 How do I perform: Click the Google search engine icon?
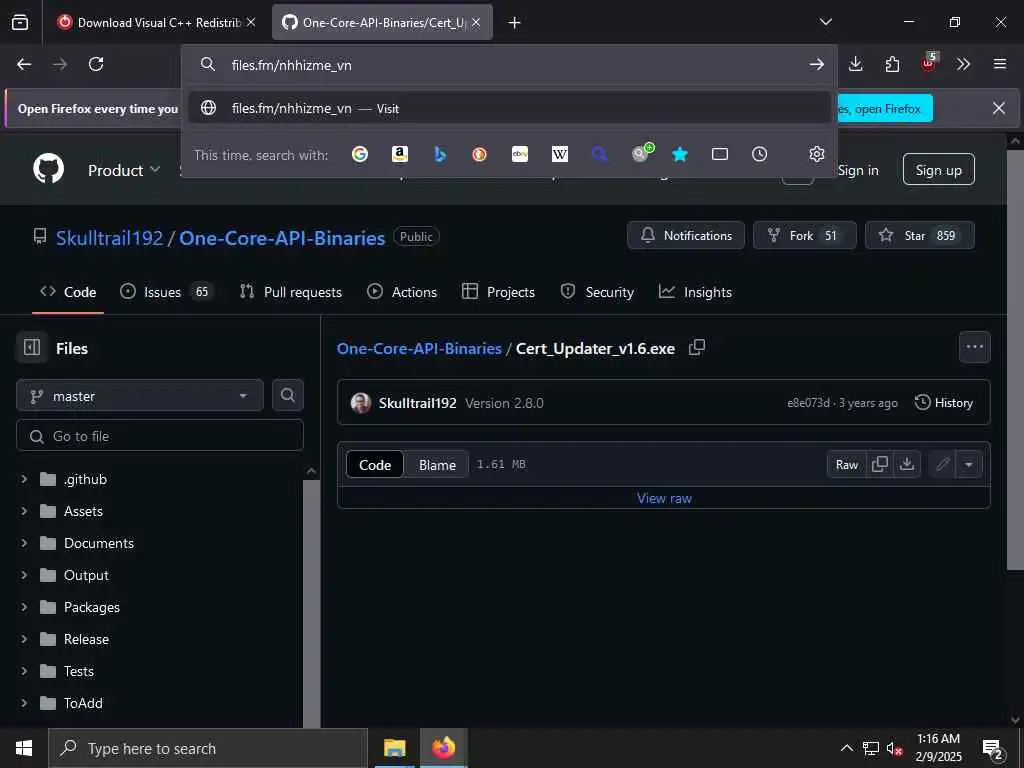pyautogui.click(x=360, y=154)
